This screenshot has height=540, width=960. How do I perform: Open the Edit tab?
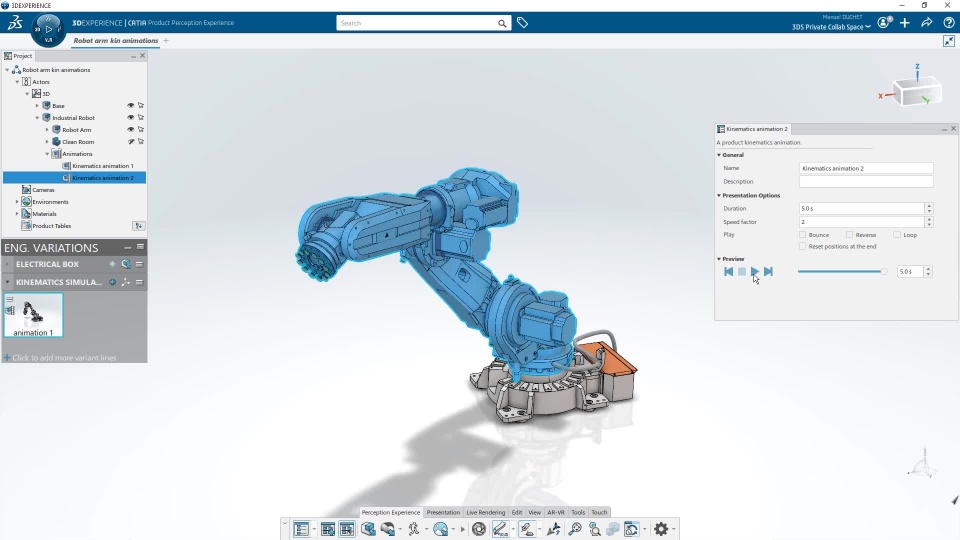[517, 512]
